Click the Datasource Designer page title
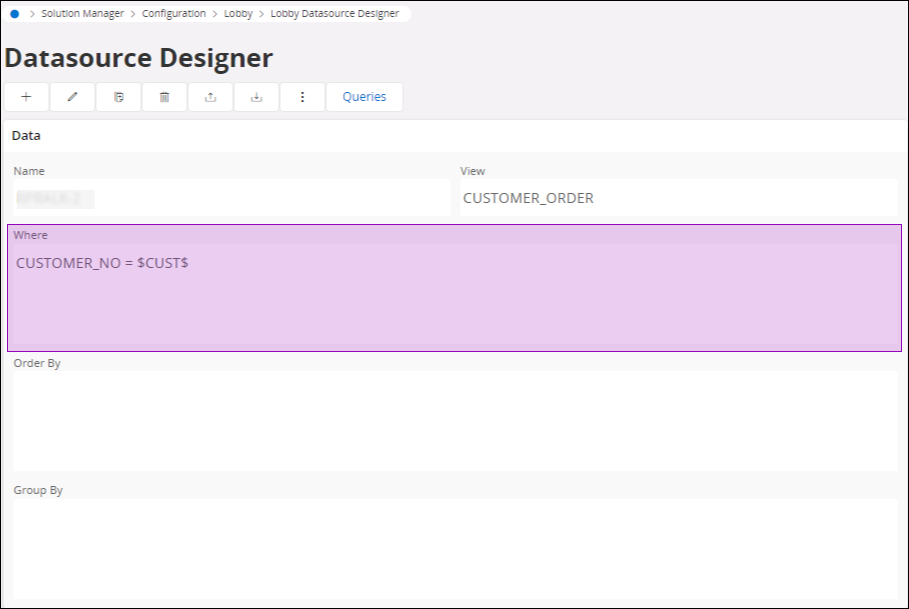 click(x=138, y=58)
